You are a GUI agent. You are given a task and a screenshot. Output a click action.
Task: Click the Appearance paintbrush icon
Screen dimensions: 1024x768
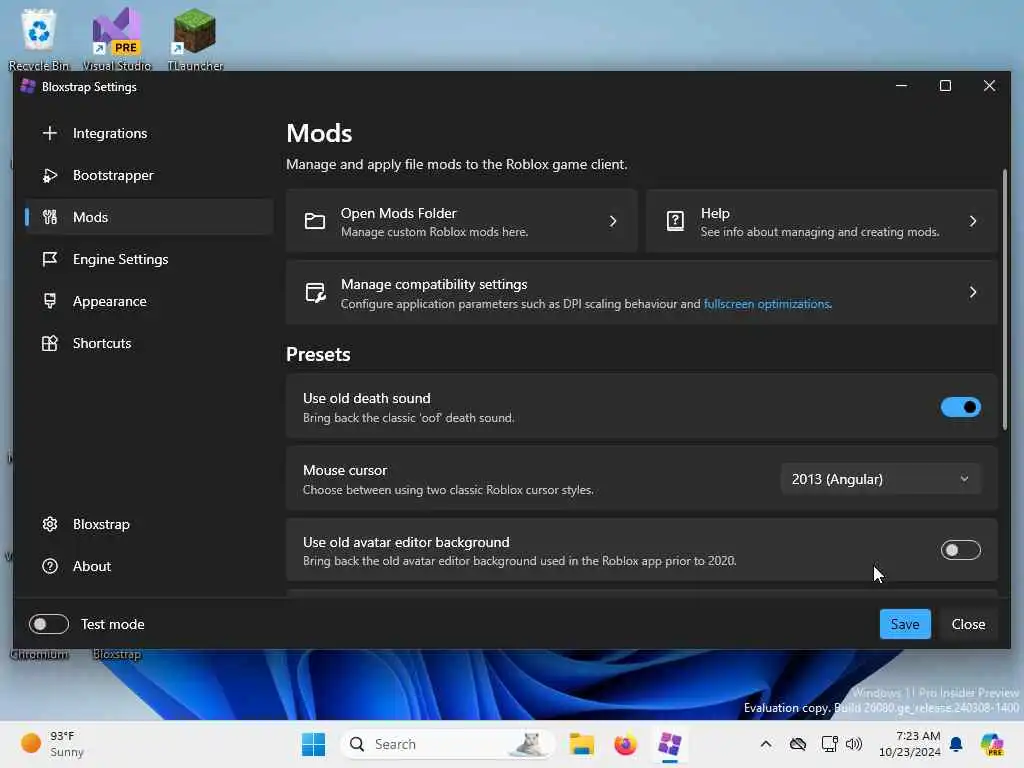(50, 301)
